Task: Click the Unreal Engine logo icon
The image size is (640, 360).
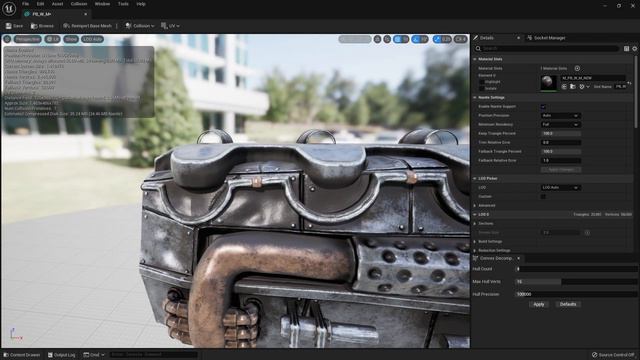Action: click(x=9, y=9)
